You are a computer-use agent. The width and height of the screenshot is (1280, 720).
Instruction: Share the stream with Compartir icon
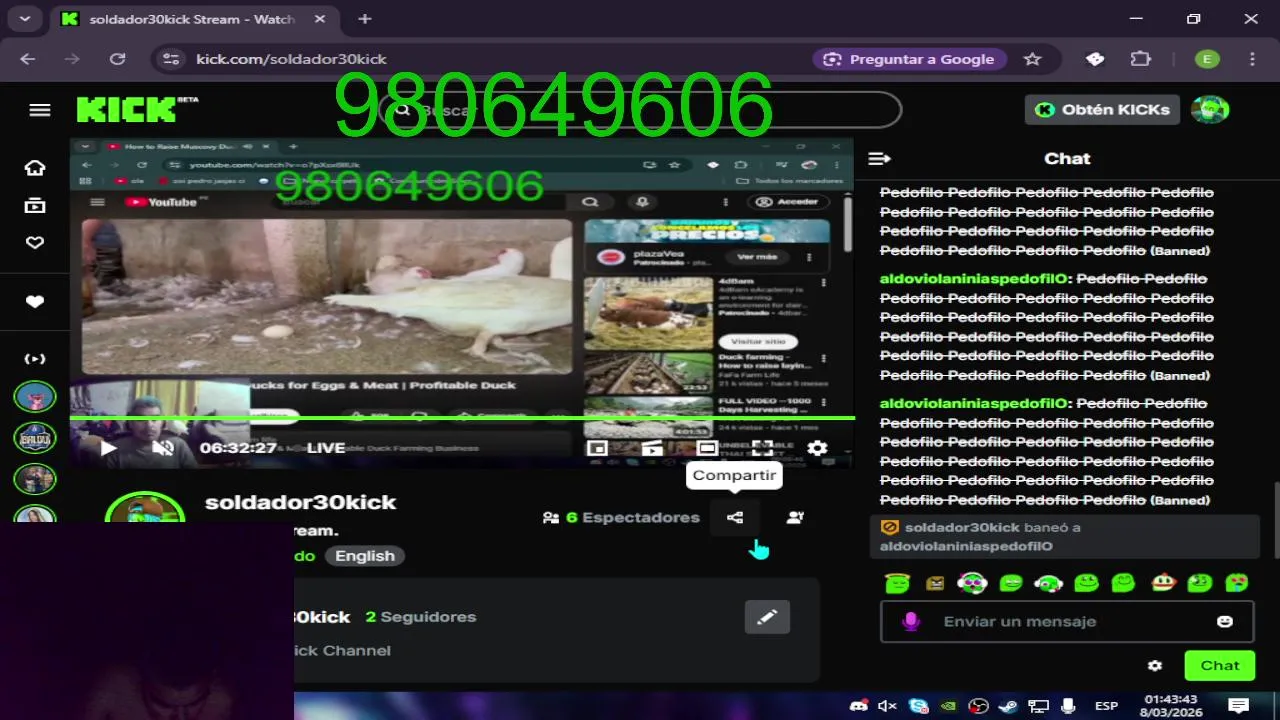[x=735, y=517]
